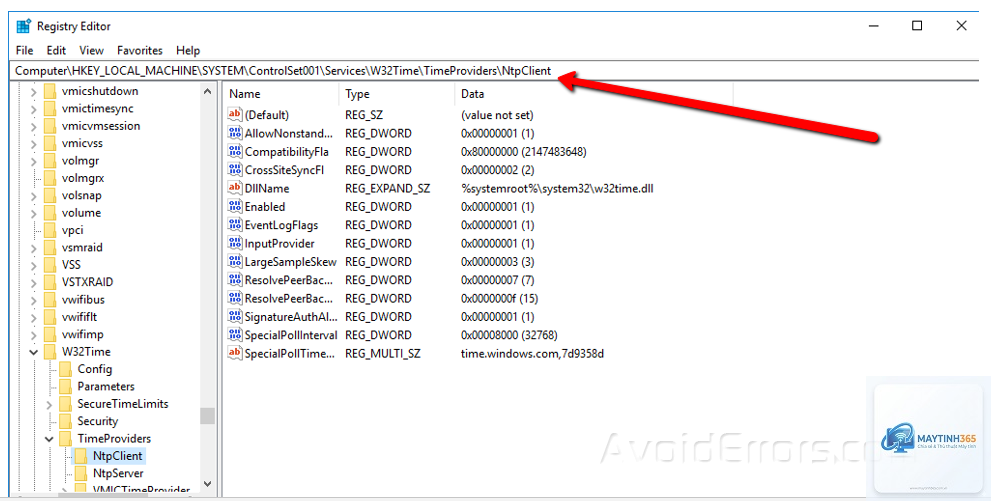This screenshot has width=991, height=501.
Task: Click data time.windows.com,7d9358d
Action: click(x=532, y=353)
